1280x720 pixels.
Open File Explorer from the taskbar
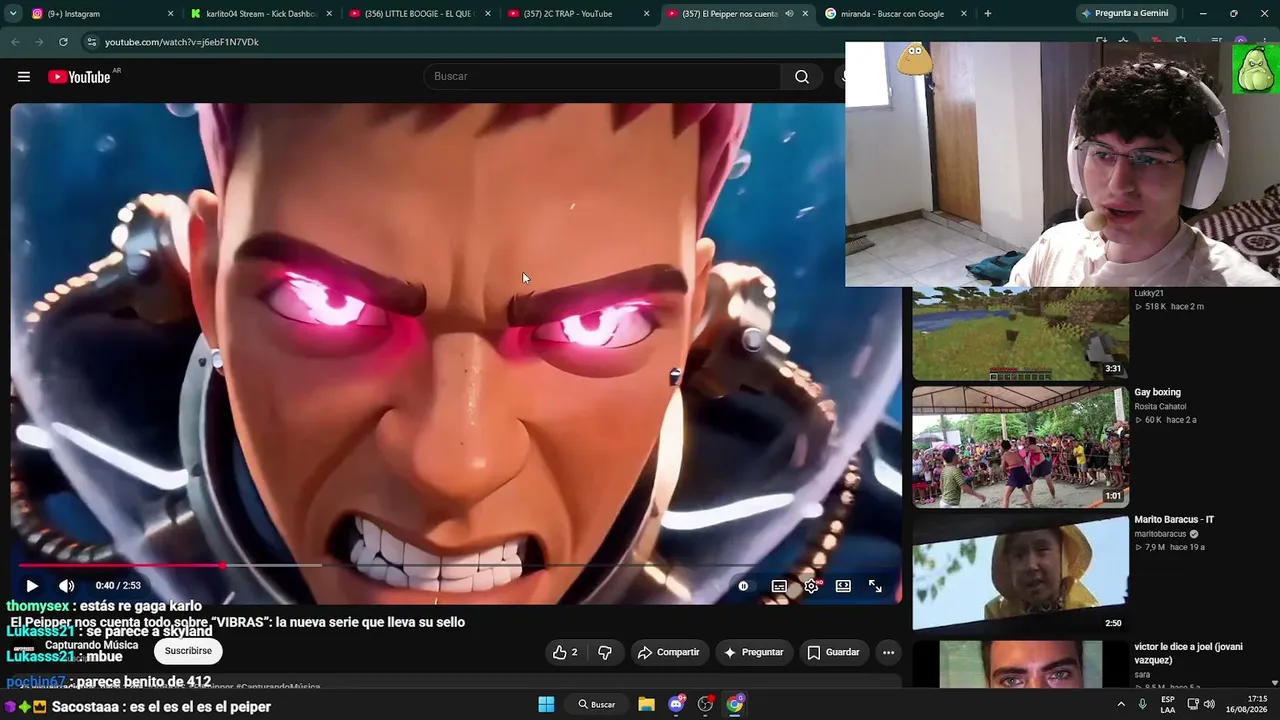tap(646, 704)
